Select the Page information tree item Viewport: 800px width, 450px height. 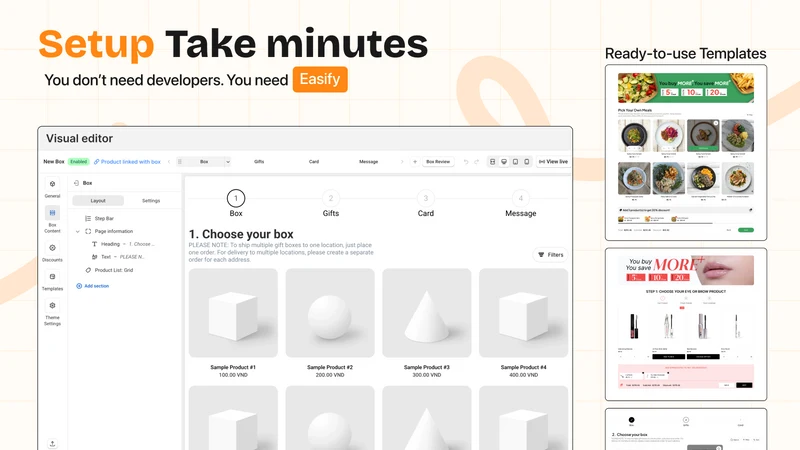tap(109, 232)
